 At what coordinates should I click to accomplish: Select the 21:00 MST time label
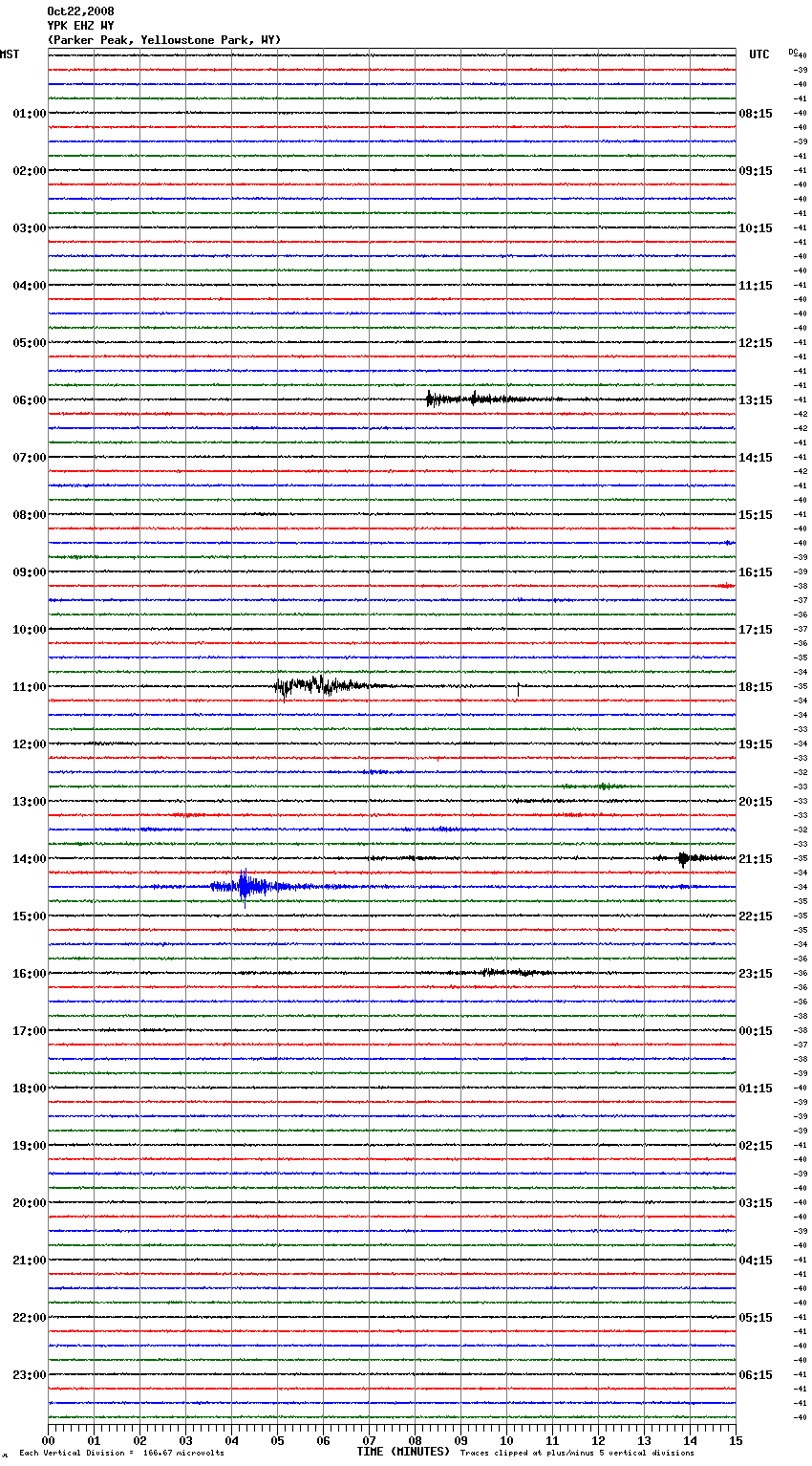pos(30,1261)
